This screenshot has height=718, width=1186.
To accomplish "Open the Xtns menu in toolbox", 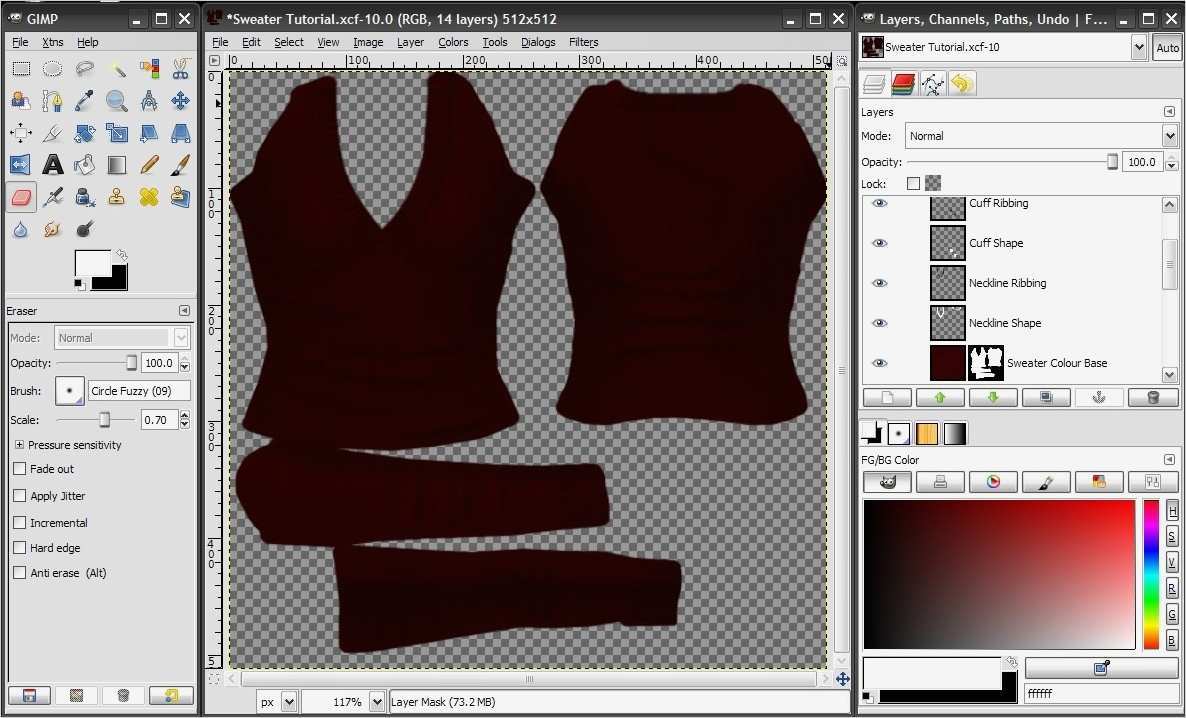I will (53, 42).
